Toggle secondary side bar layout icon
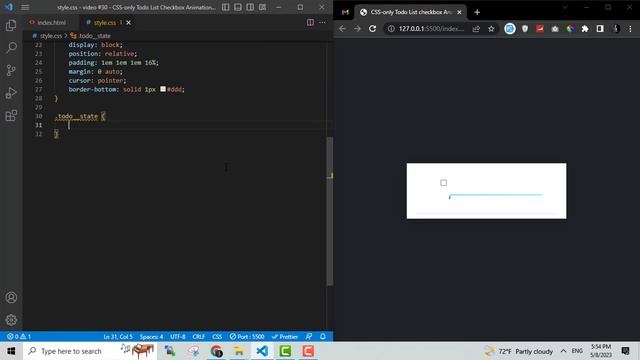This screenshot has width=640, height=360. 250,7
